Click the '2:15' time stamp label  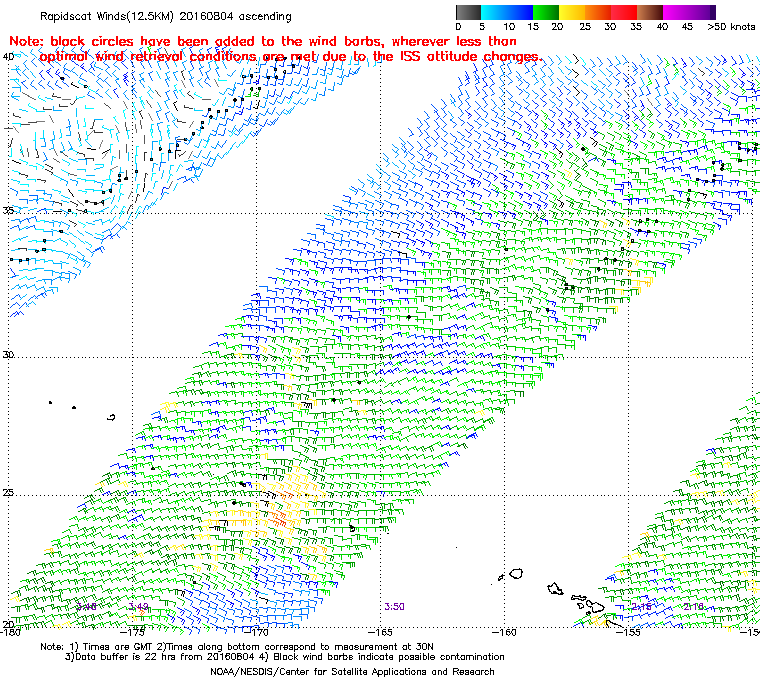[x=641, y=607]
